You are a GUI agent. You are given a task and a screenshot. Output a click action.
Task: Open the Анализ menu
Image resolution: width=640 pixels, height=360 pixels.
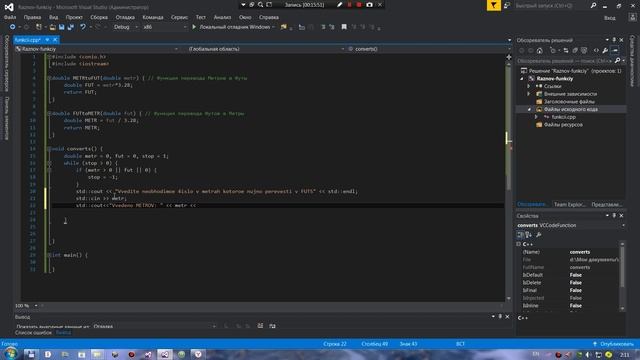[x=222, y=17]
